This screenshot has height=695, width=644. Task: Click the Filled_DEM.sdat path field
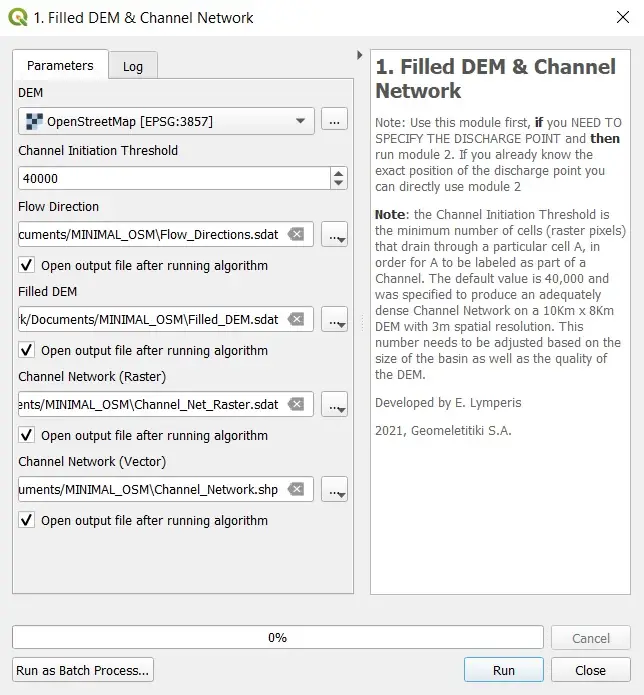[166, 319]
